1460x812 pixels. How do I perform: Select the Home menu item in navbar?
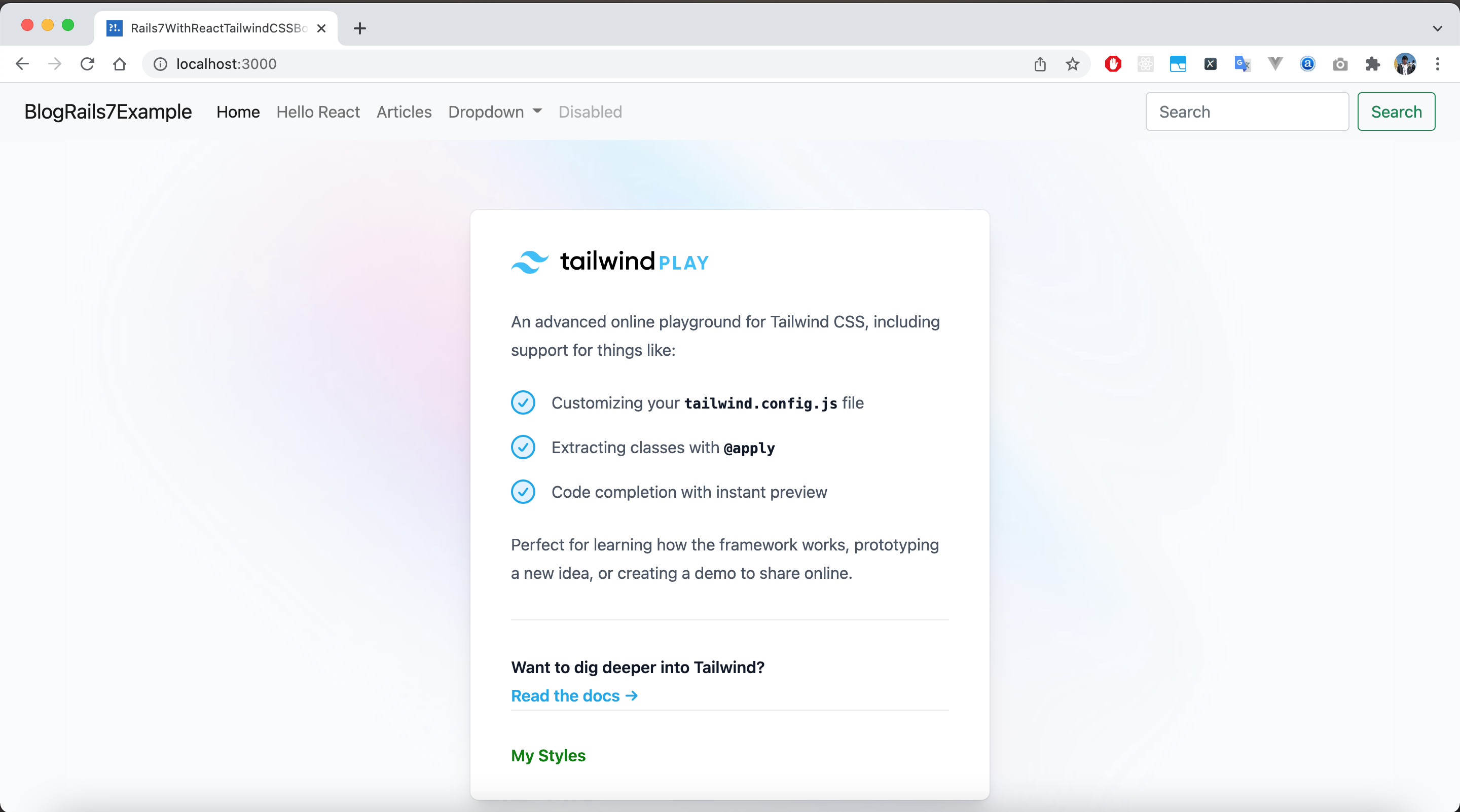tap(239, 112)
